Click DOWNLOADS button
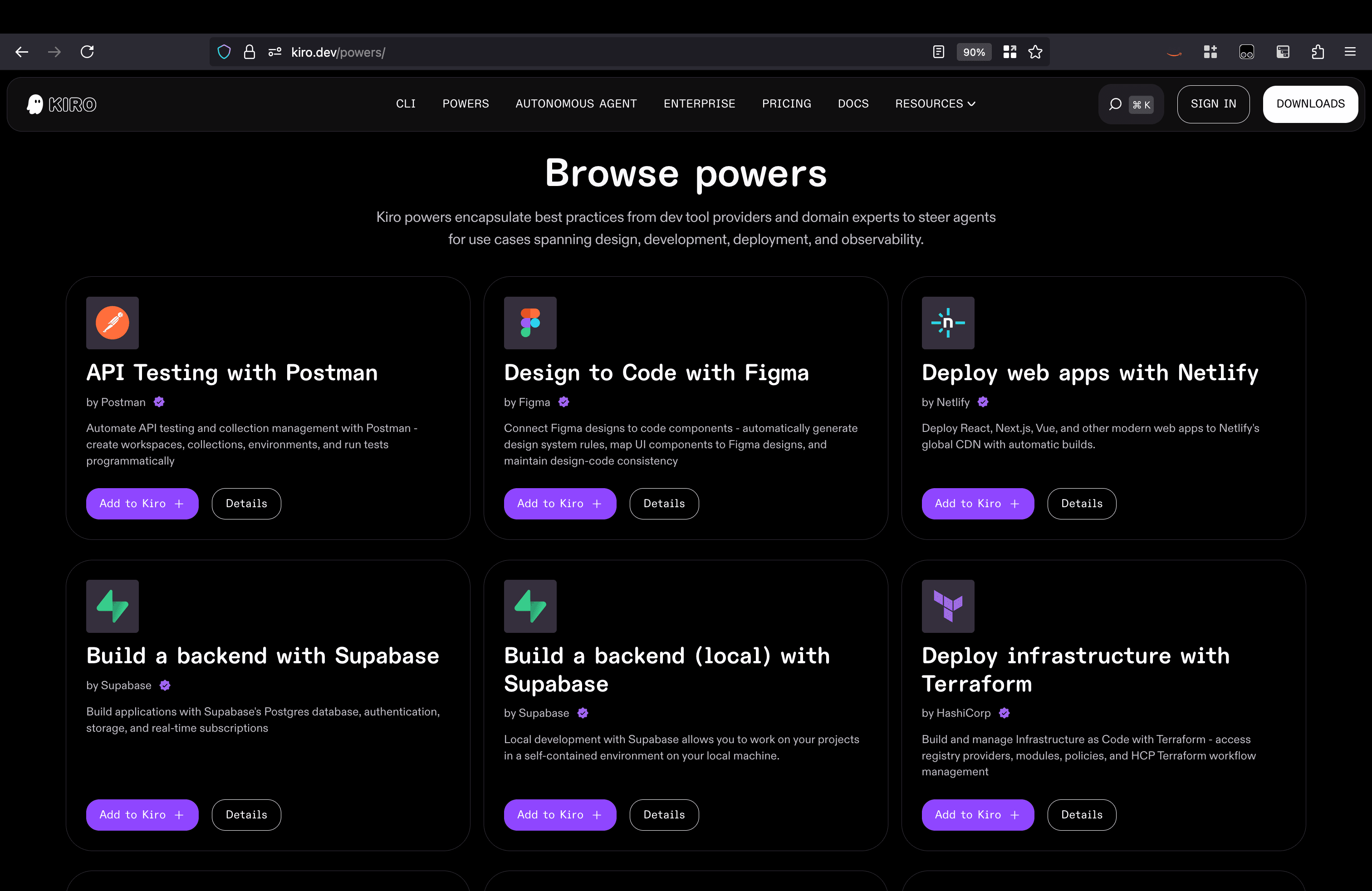The height and width of the screenshot is (891, 1372). point(1310,104)
